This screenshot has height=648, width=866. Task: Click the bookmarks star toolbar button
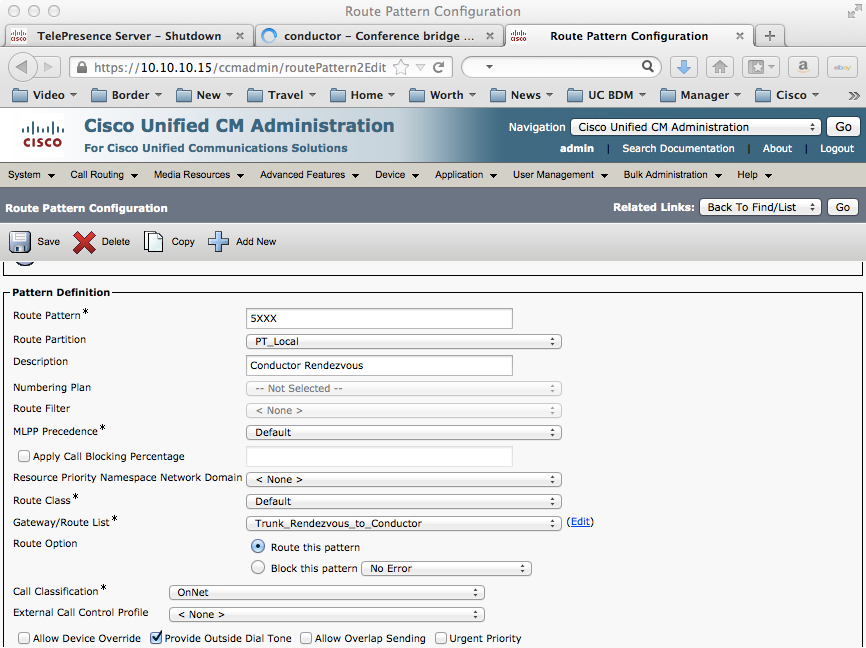761,67
